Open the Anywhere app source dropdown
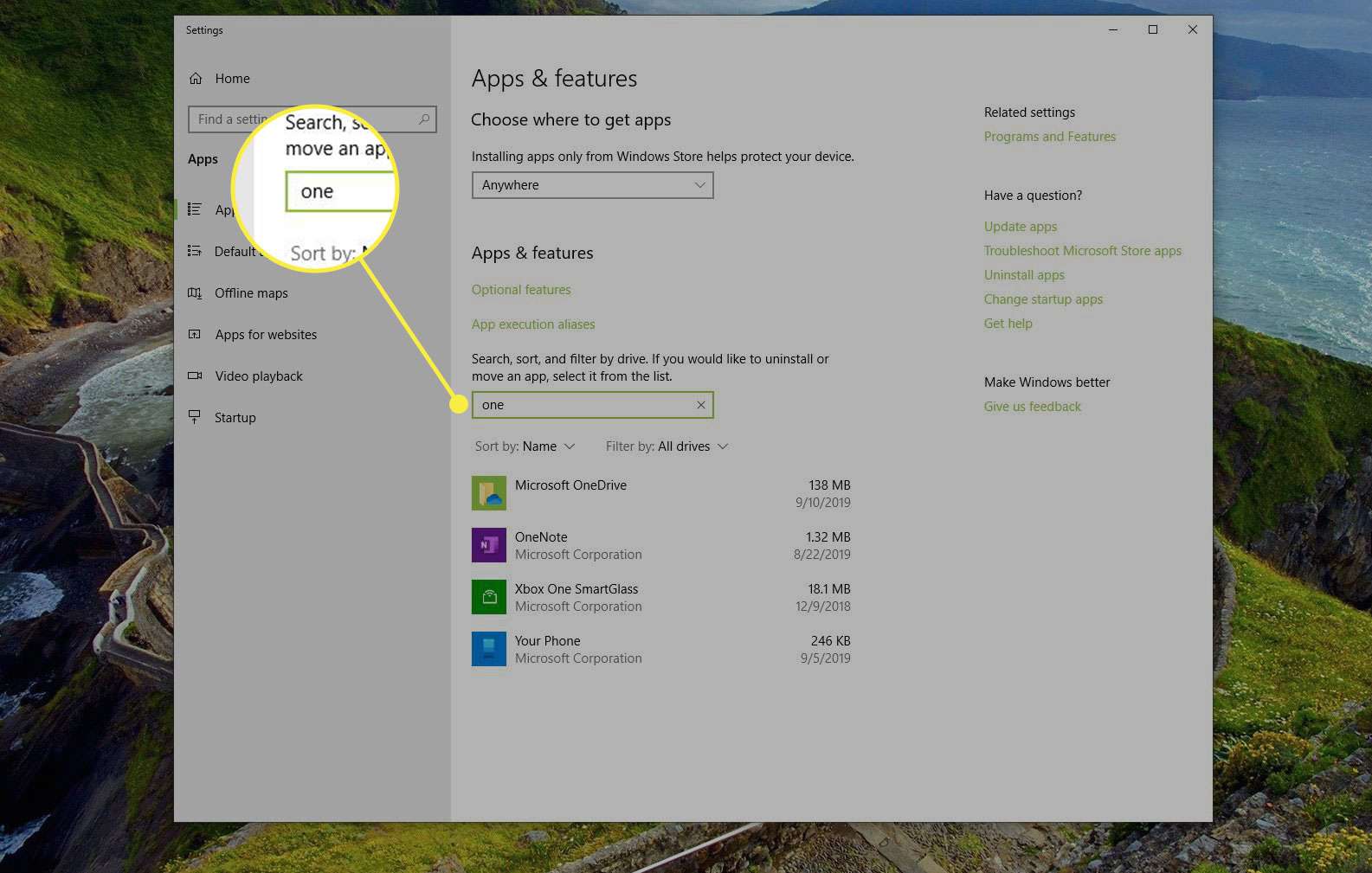 592,185
